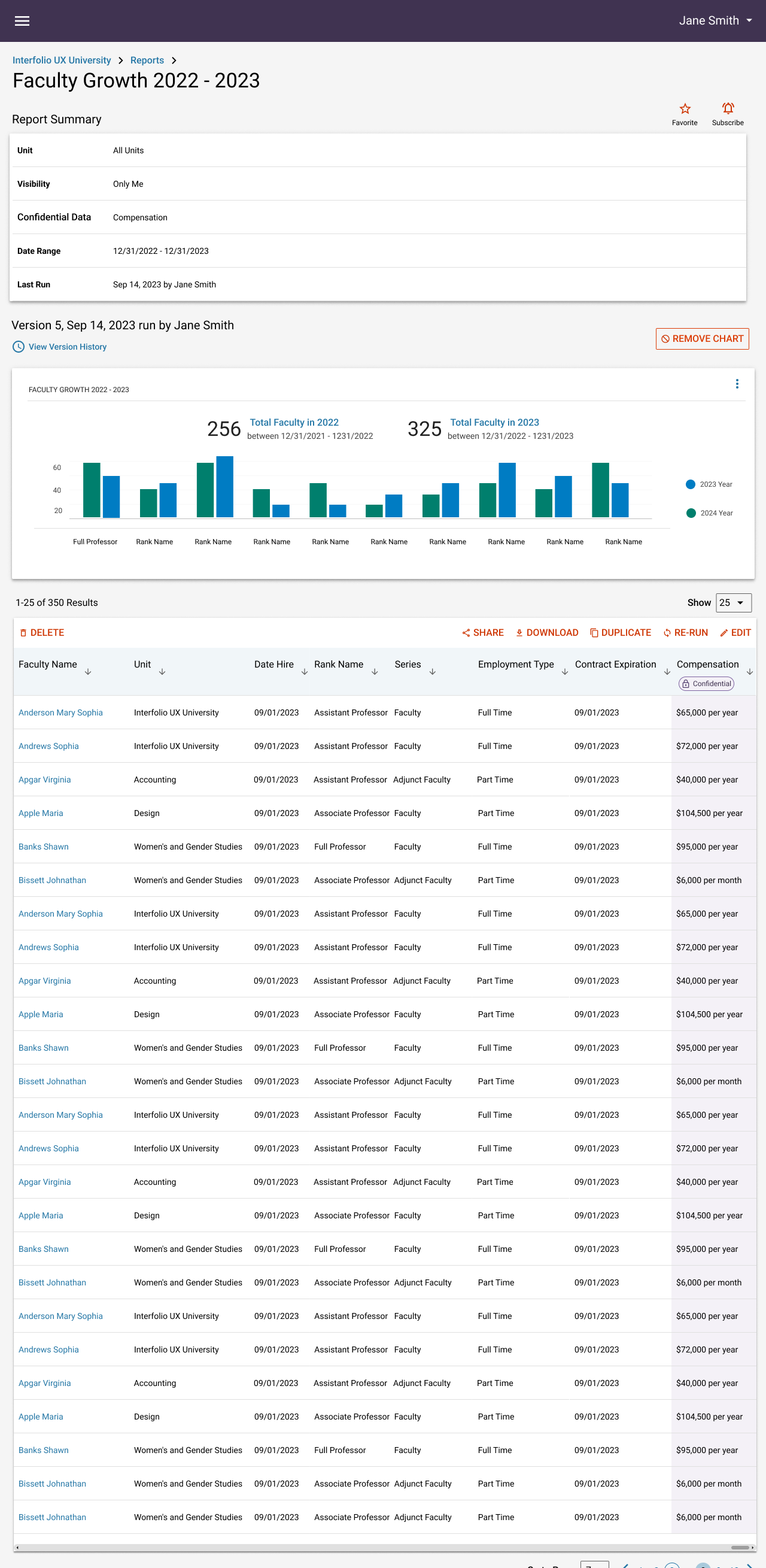Mark report as Favorite with star icon
Screen dimensions: 766x1568
click(x=685, y=109)
